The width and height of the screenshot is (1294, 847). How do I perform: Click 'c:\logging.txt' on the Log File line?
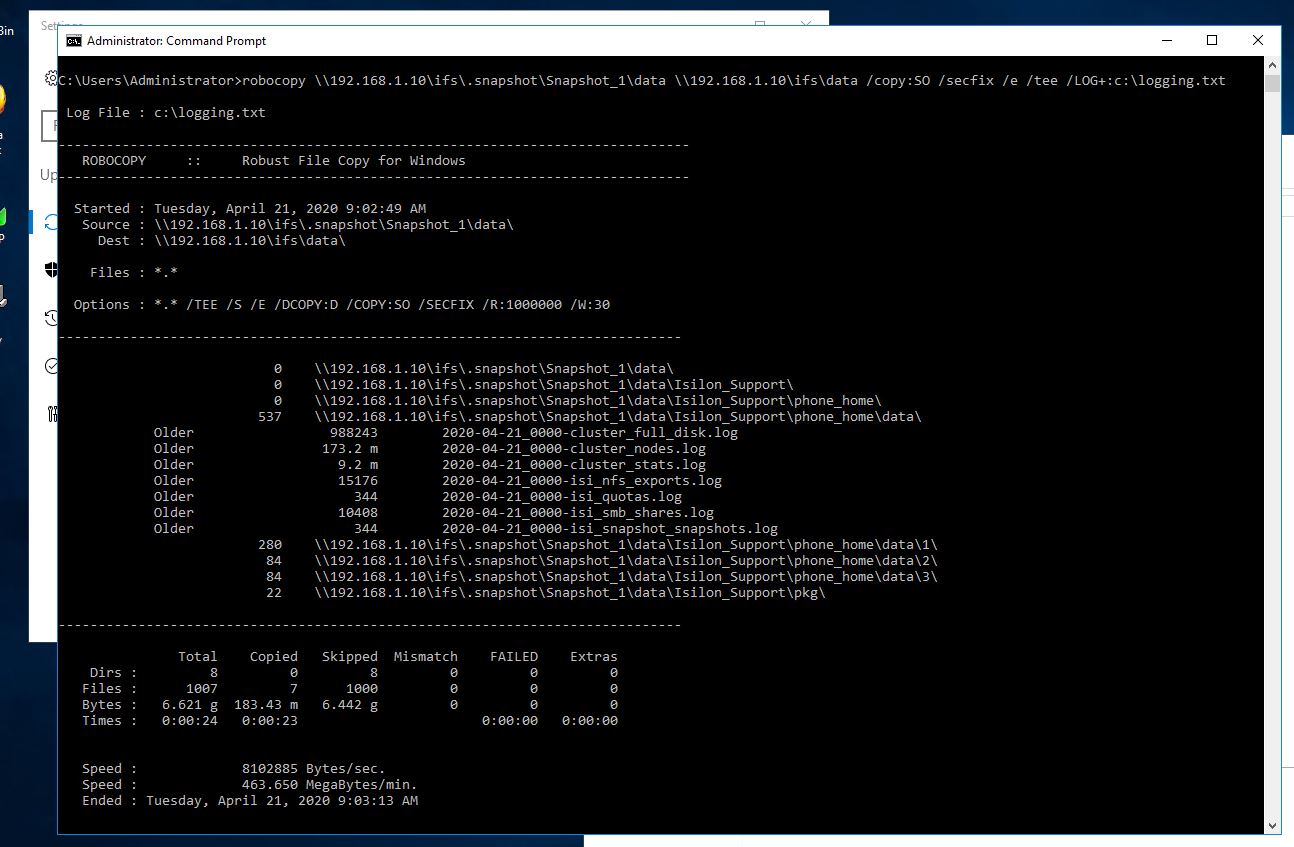point(210,112)
